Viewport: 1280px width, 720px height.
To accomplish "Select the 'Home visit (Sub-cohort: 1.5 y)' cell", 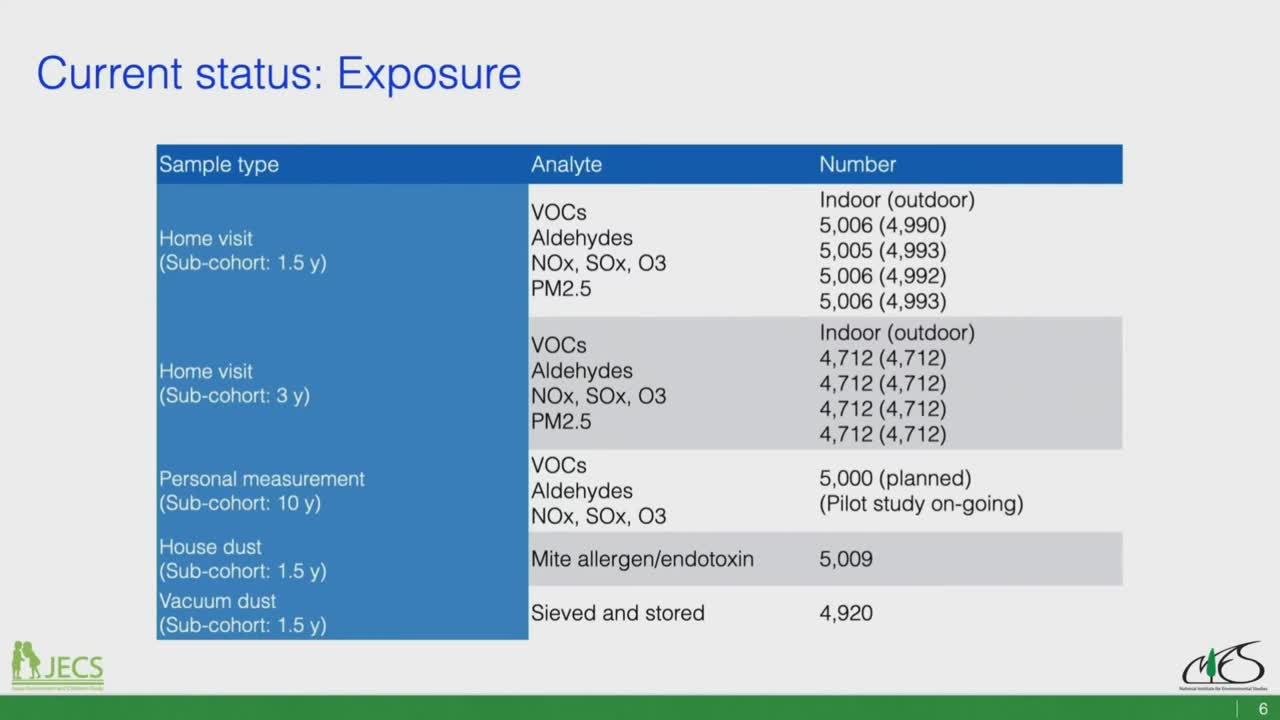I will point(243,251).
